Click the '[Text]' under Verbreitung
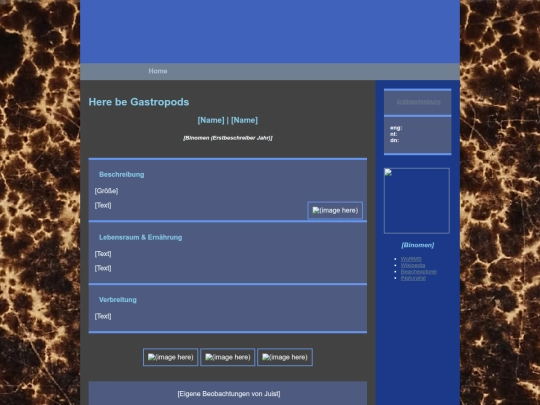The image size is (540, 405). point(103,316)
